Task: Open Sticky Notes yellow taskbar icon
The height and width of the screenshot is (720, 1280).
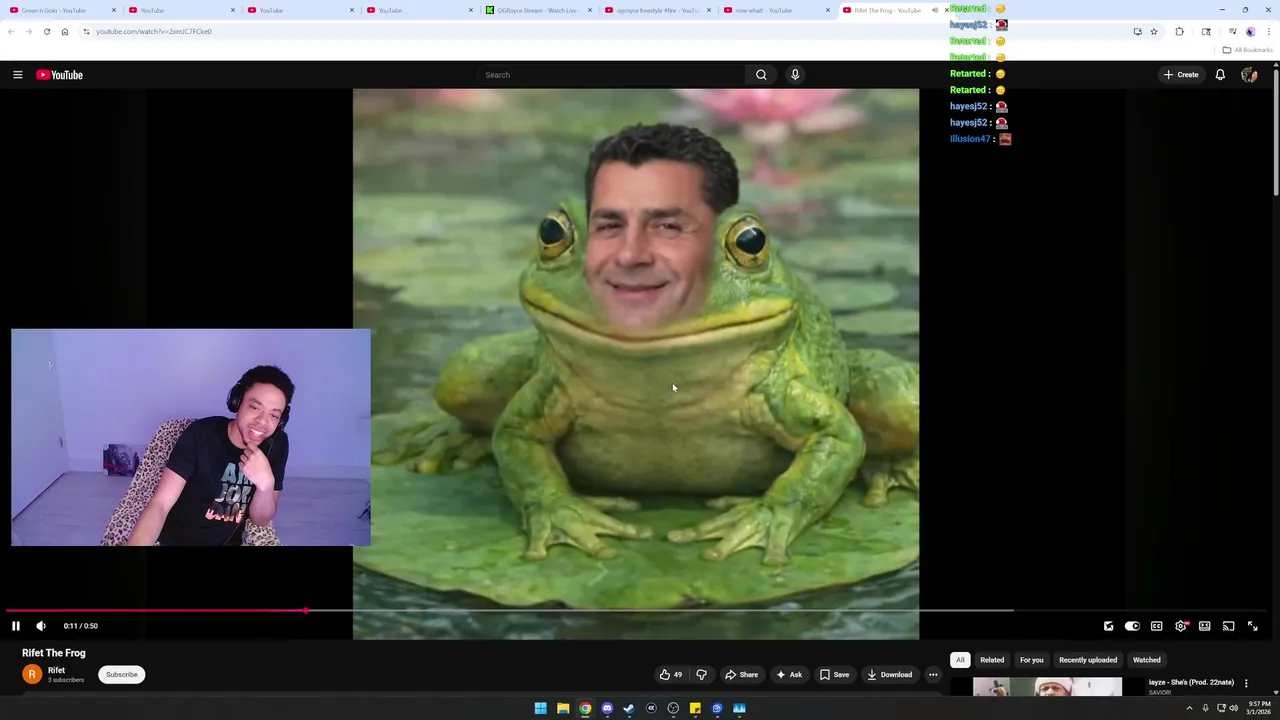Action: click(695, 708)
